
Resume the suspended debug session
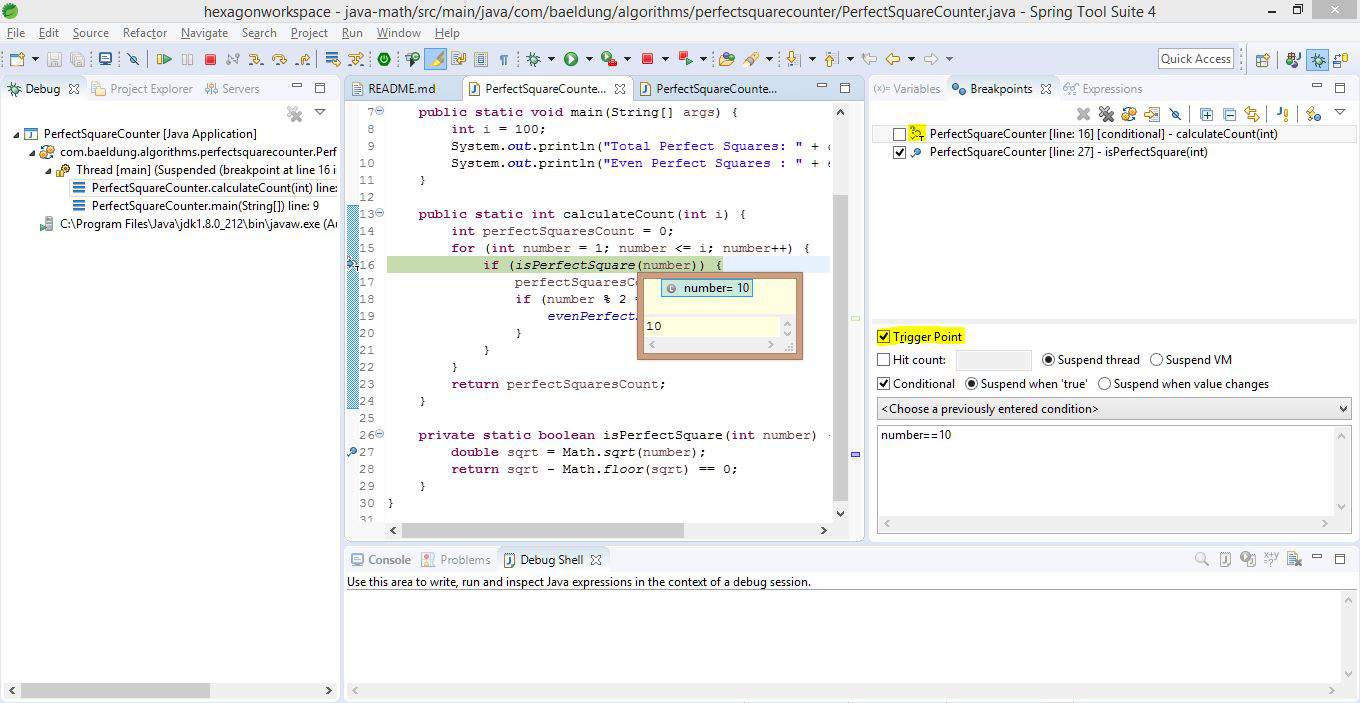point(165,58)
